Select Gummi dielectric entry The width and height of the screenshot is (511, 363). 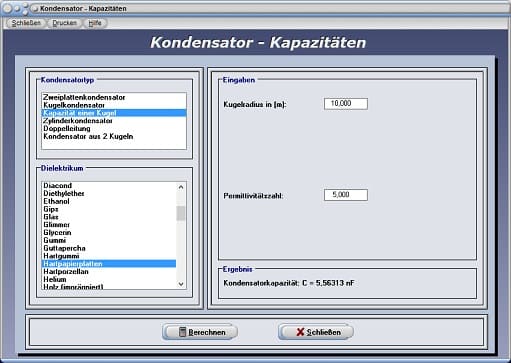[109, 240]
